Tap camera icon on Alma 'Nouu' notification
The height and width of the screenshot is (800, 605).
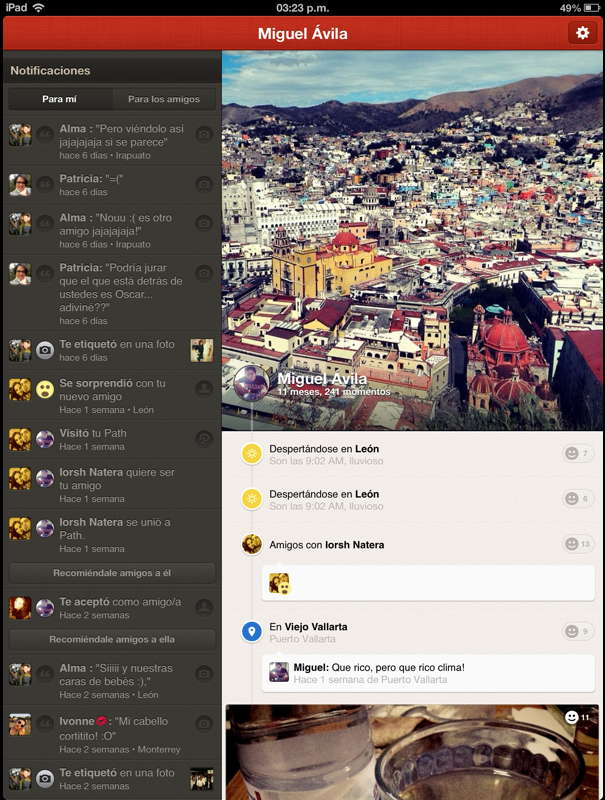click(204, 223)
